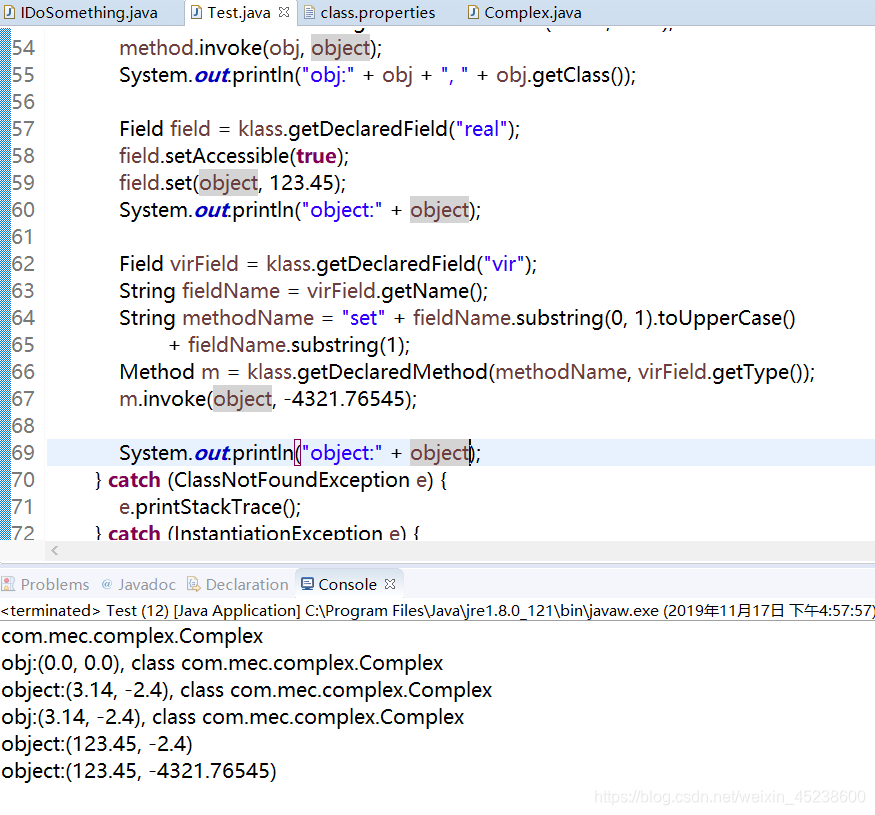Click the string "set" on line 64
This screenshot has width=875, height=815.
(363, 318)
